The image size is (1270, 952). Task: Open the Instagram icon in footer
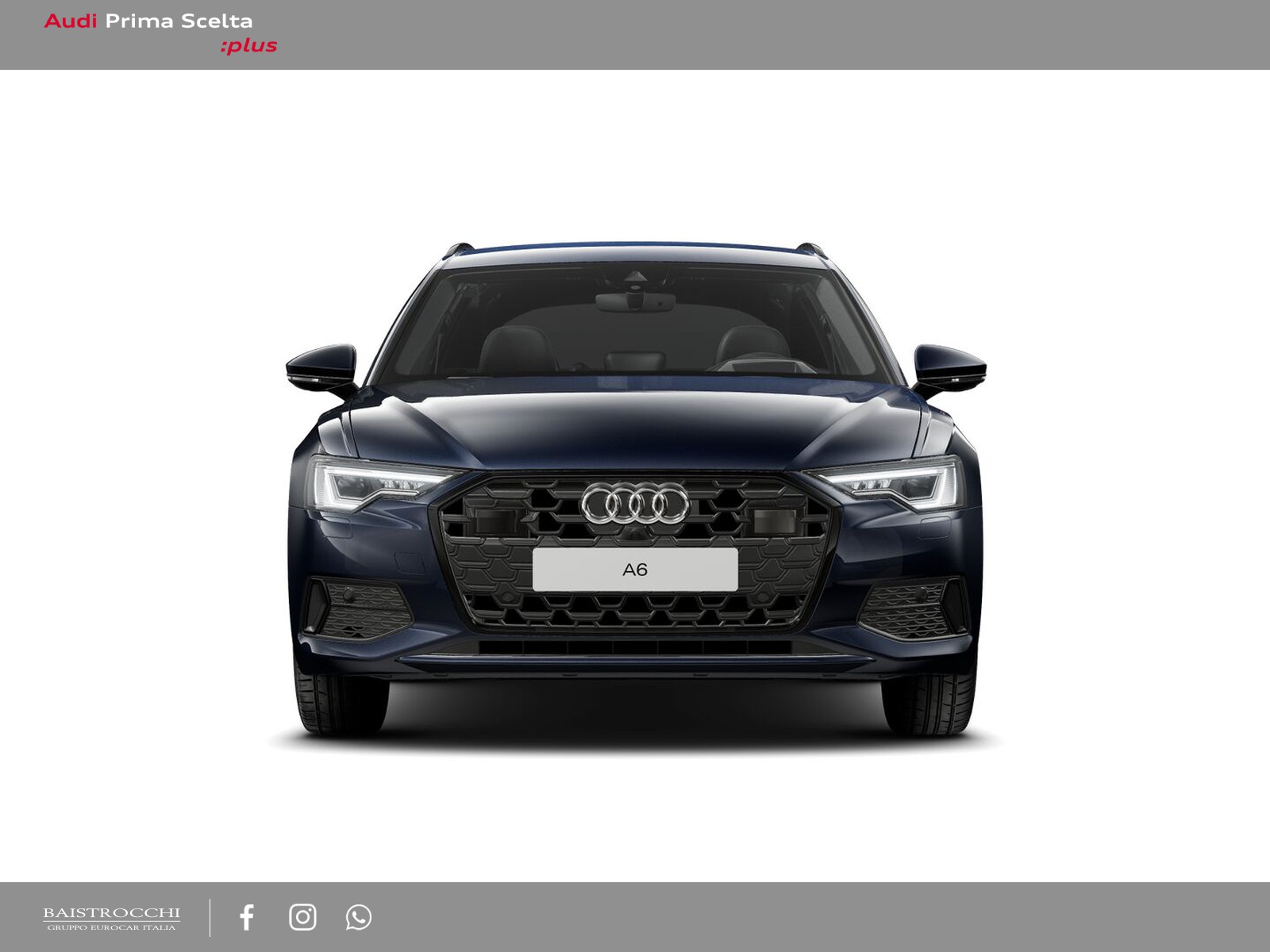click(302, 917)
